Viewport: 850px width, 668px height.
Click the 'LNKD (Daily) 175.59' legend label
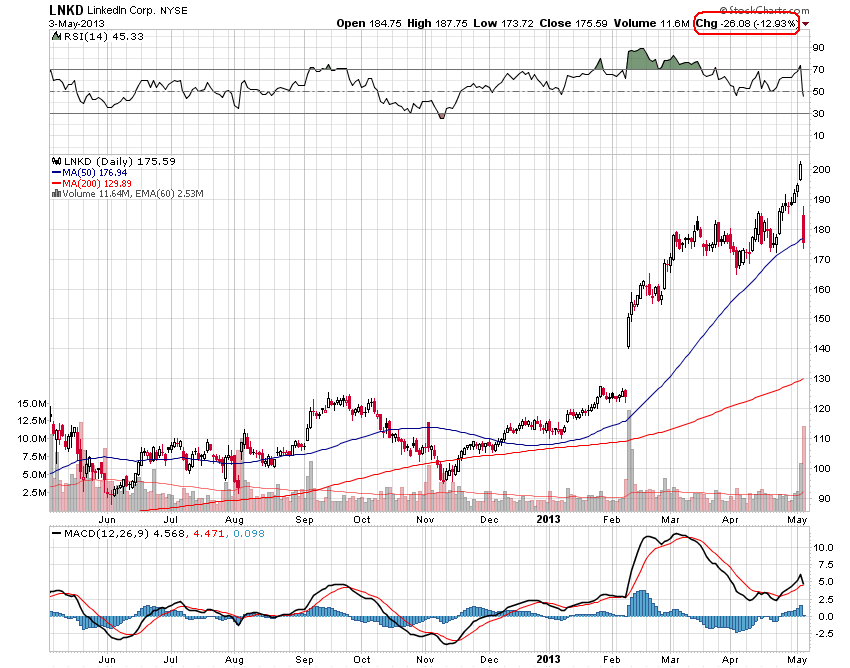[x=120, y=162]
